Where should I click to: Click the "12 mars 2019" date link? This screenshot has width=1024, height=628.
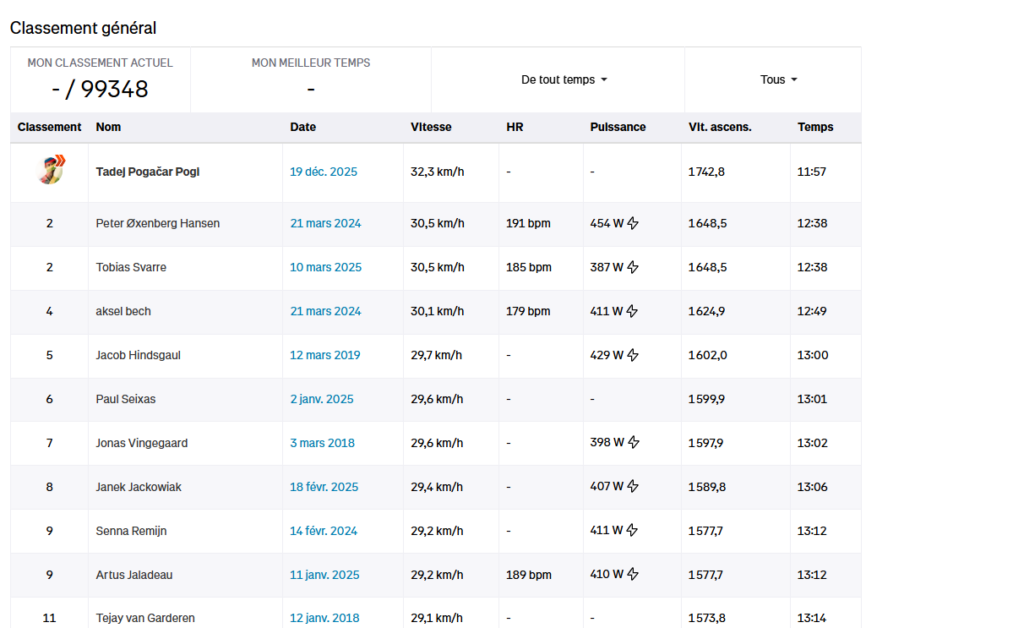pyautogui.click(x=325, y=355)
